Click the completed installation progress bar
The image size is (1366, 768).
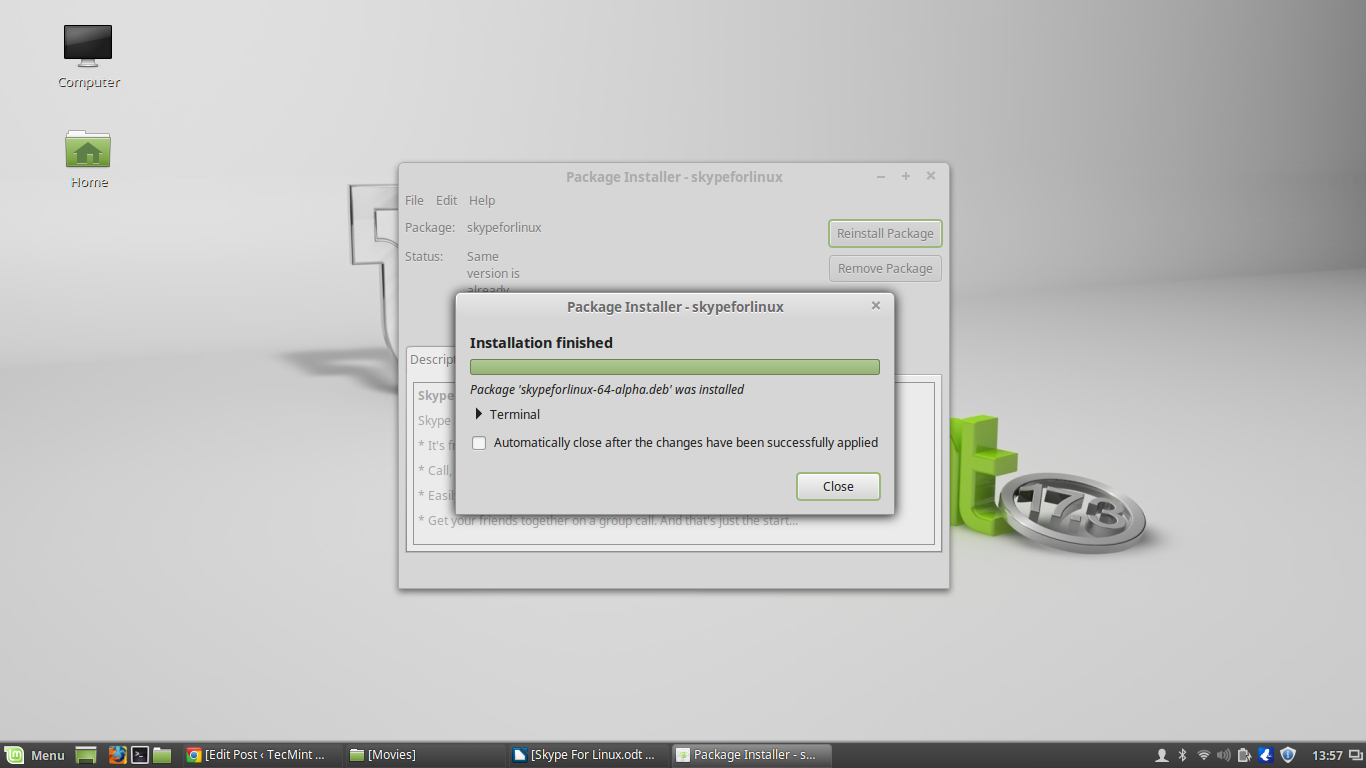pos(675,367)
